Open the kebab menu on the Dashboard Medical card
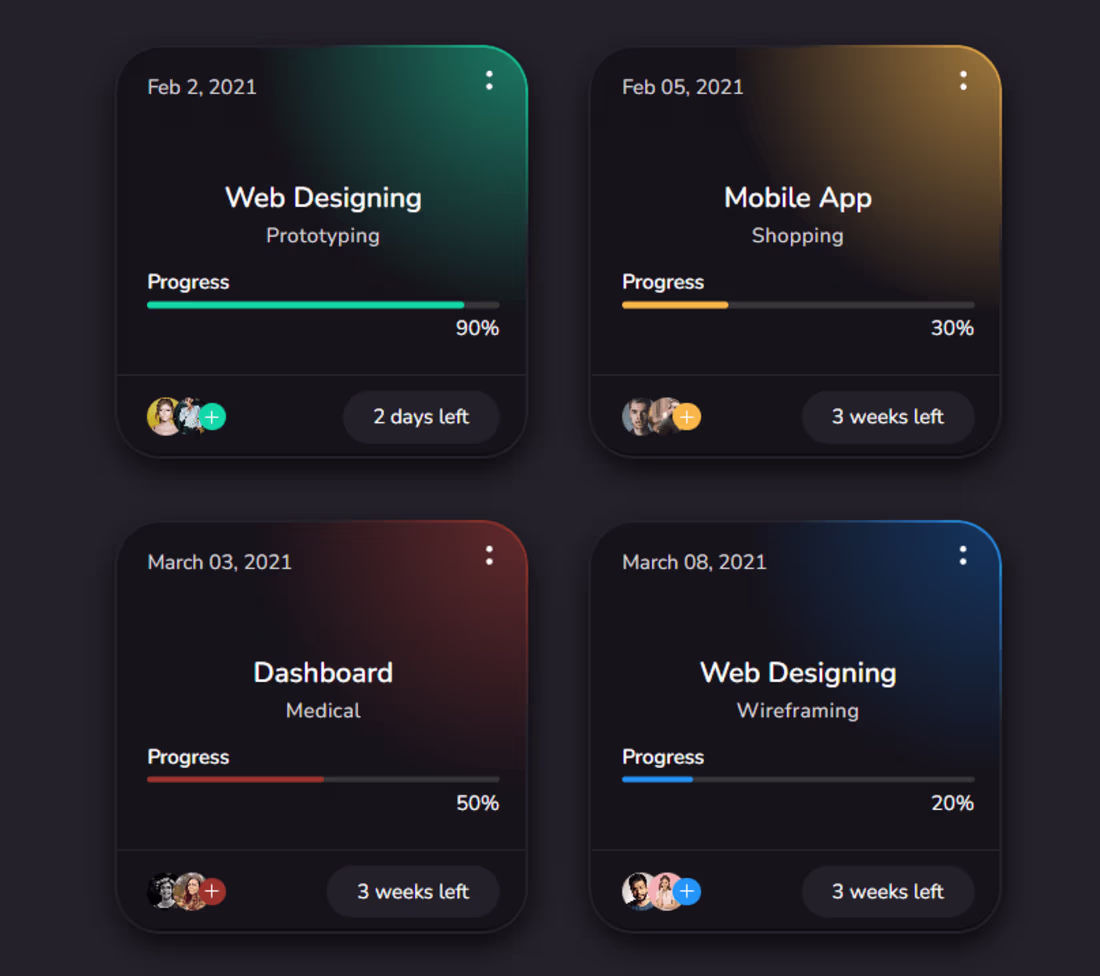This screenshot has width=1100, height=976. [x=489, y=556]
